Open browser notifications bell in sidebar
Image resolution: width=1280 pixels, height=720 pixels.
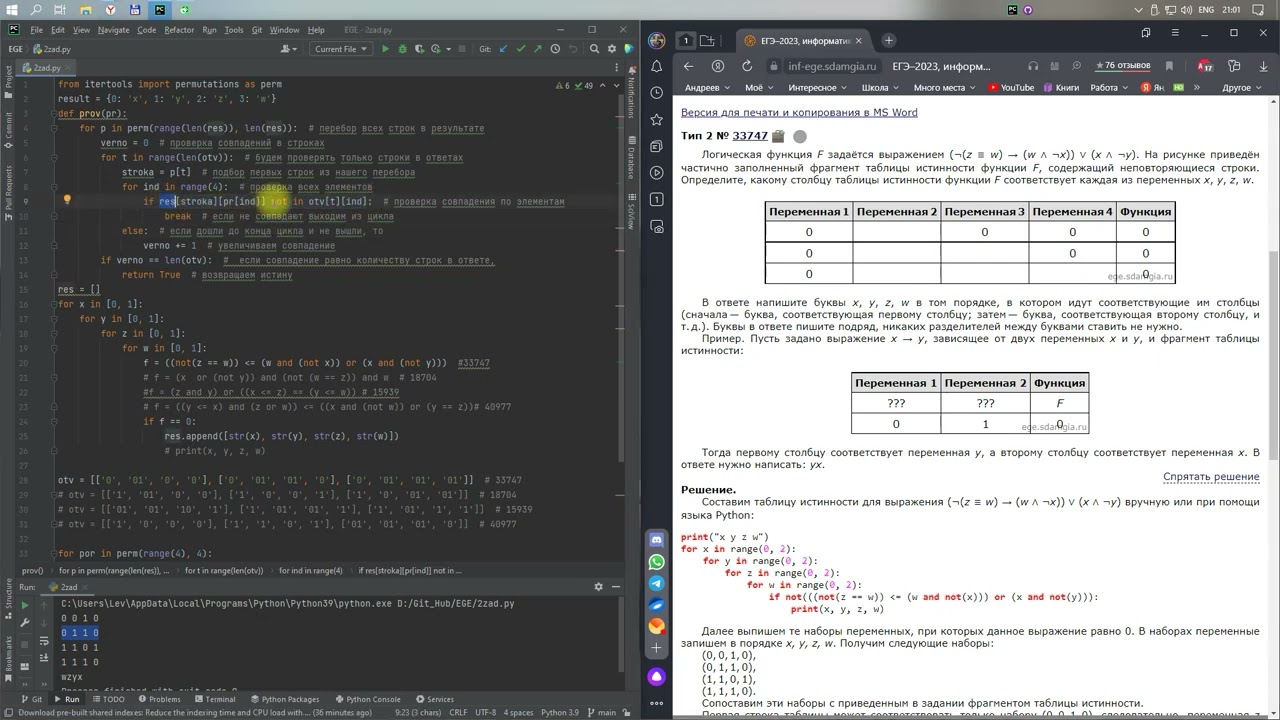point(657,66)
